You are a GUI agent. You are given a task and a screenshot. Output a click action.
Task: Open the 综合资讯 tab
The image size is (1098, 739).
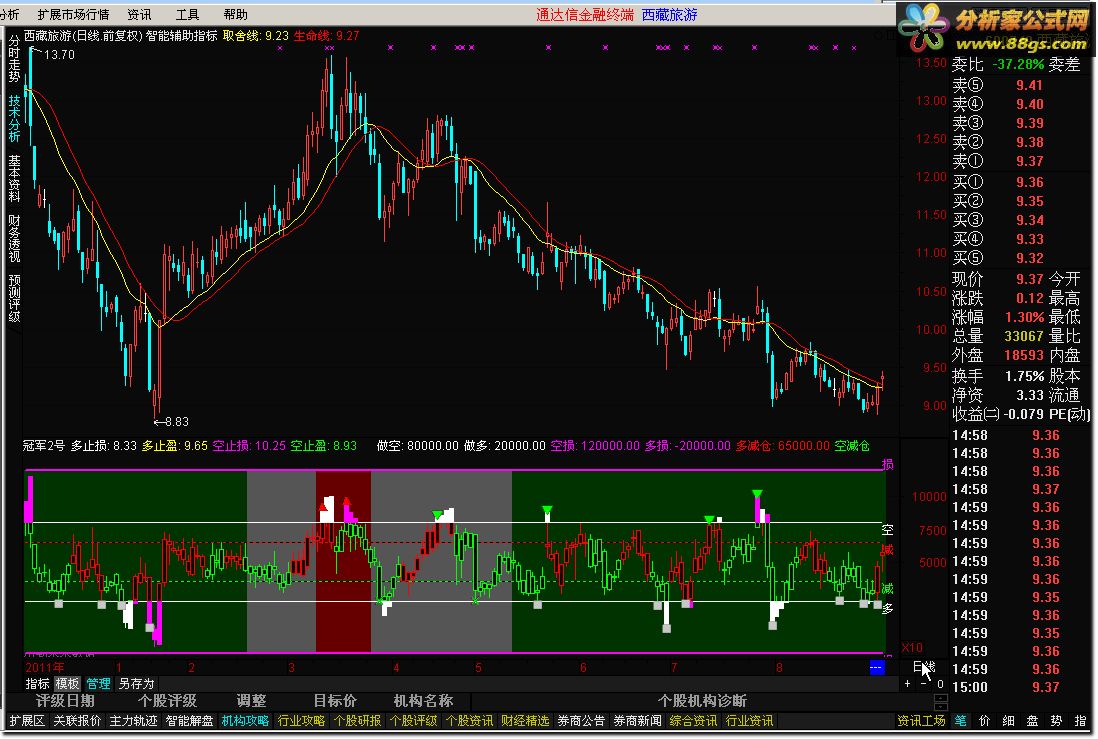[693, 721]
